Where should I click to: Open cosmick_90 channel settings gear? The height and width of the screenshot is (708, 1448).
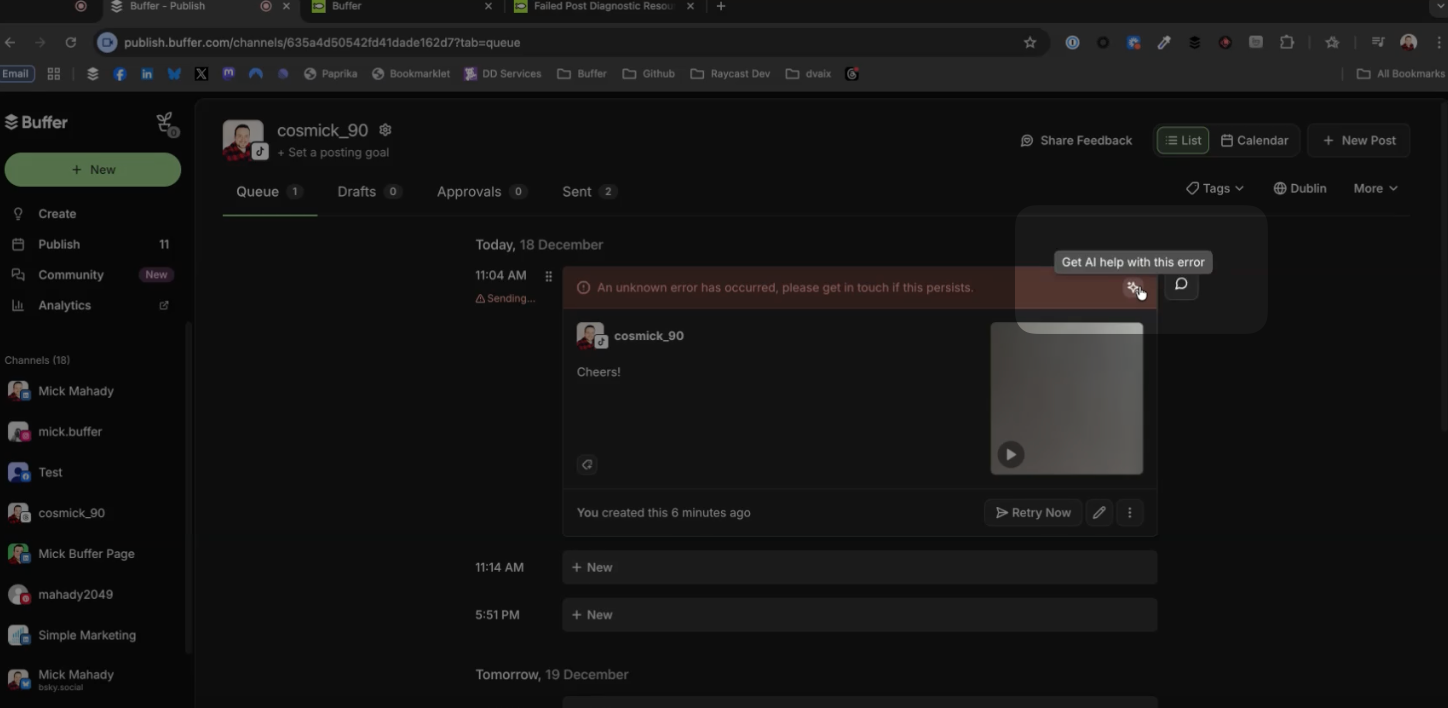(385, 130)
